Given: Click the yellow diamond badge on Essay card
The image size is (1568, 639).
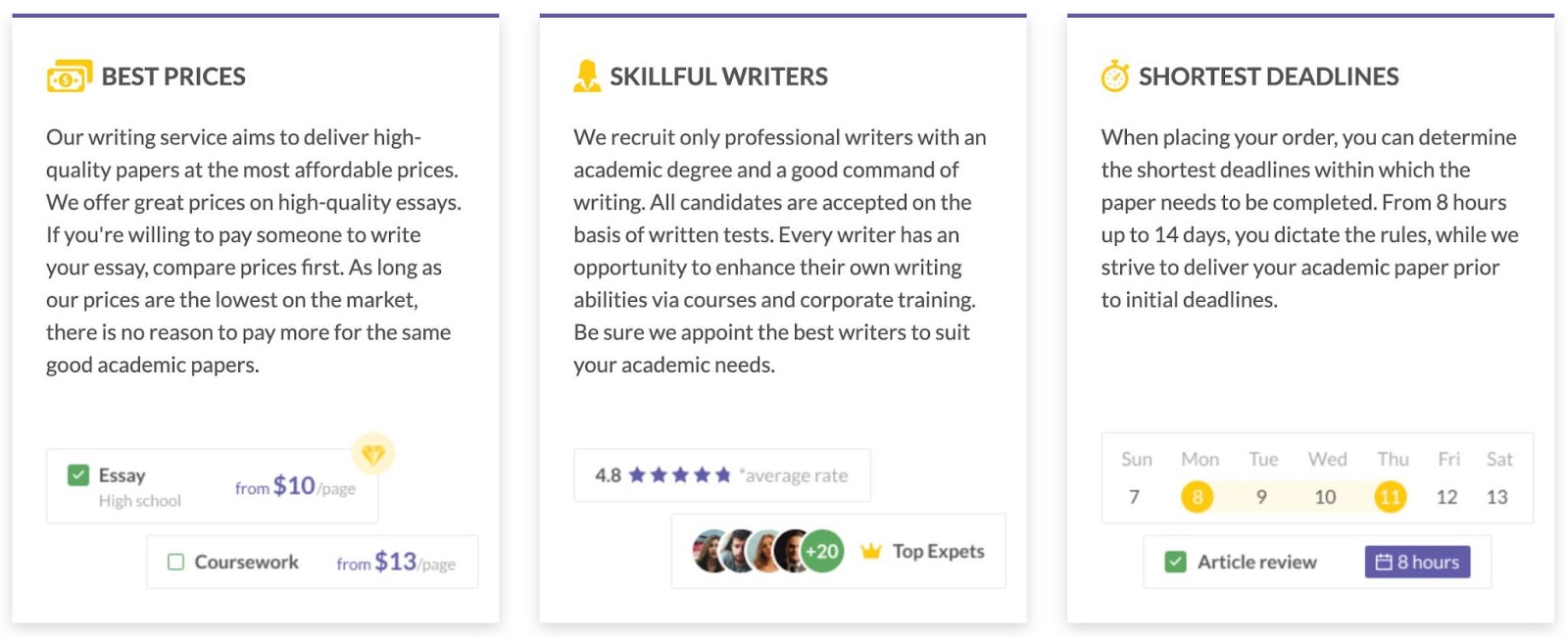Looking at the screenshot, I should (373, 454).
